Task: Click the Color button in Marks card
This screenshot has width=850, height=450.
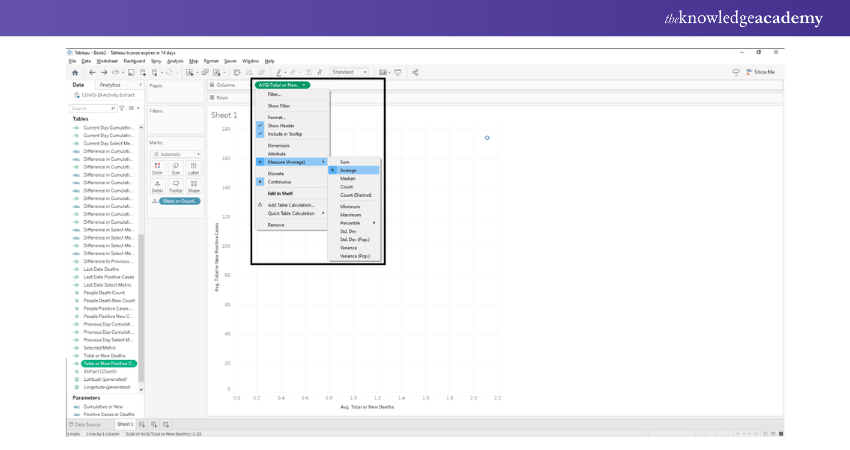Action: [x=158, y=169]
